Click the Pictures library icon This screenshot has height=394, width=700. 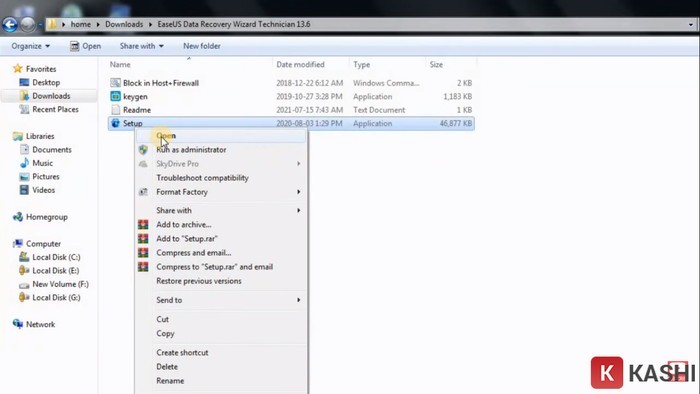pyautogui.click(x=24, y=177)
